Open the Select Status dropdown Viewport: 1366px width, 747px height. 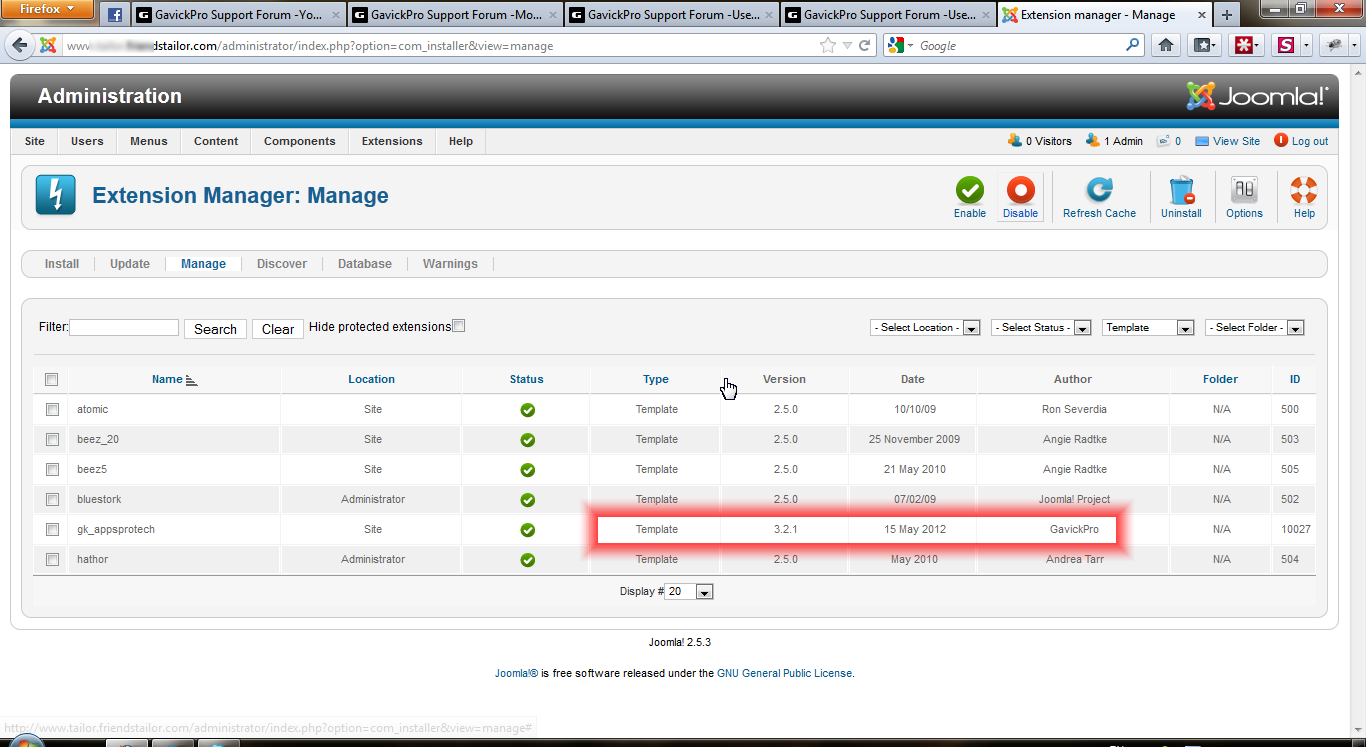coord(1041,328)
